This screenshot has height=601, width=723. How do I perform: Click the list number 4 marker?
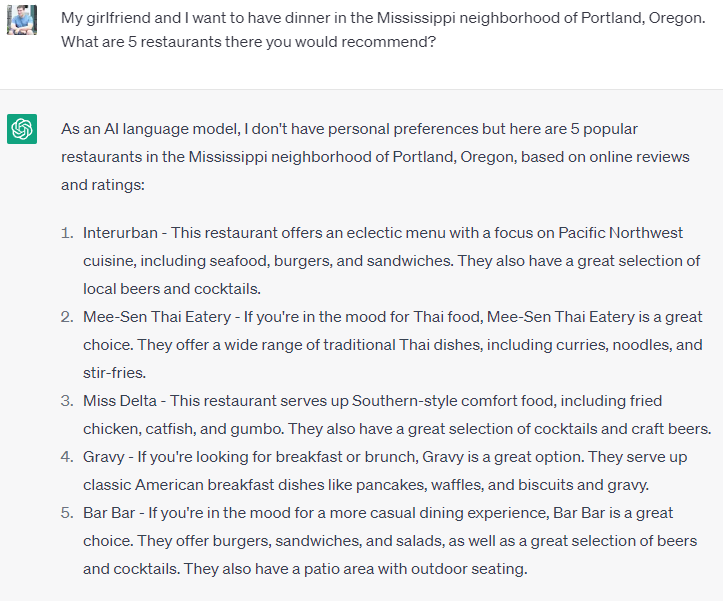[67, 457]
